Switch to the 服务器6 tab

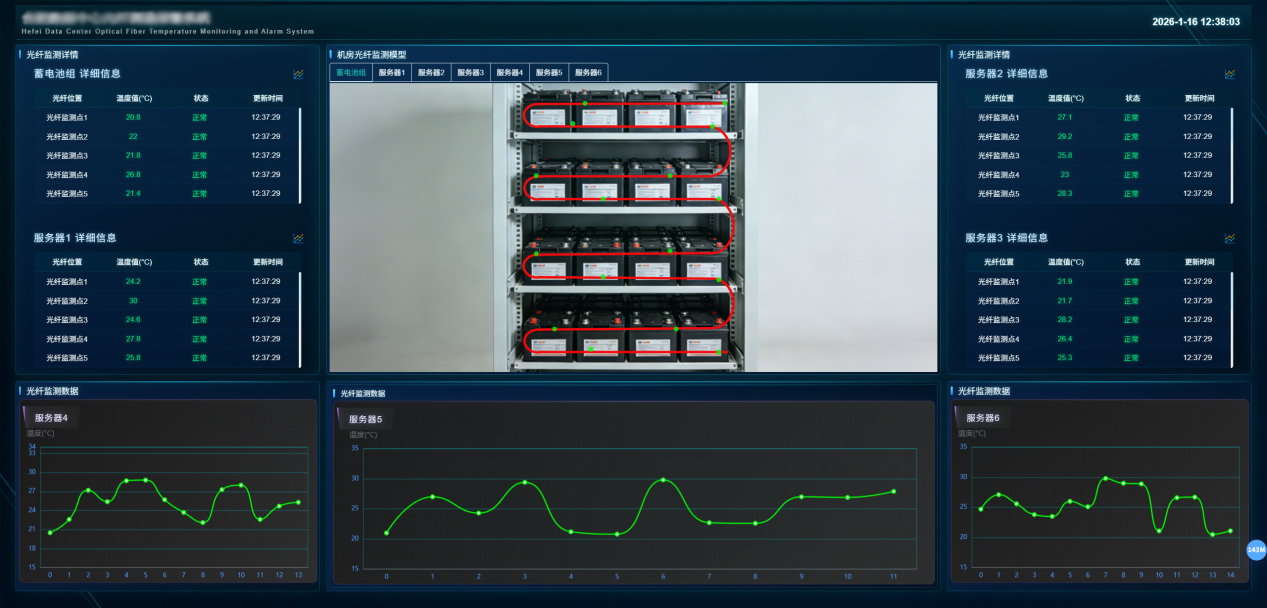(588, 73)
